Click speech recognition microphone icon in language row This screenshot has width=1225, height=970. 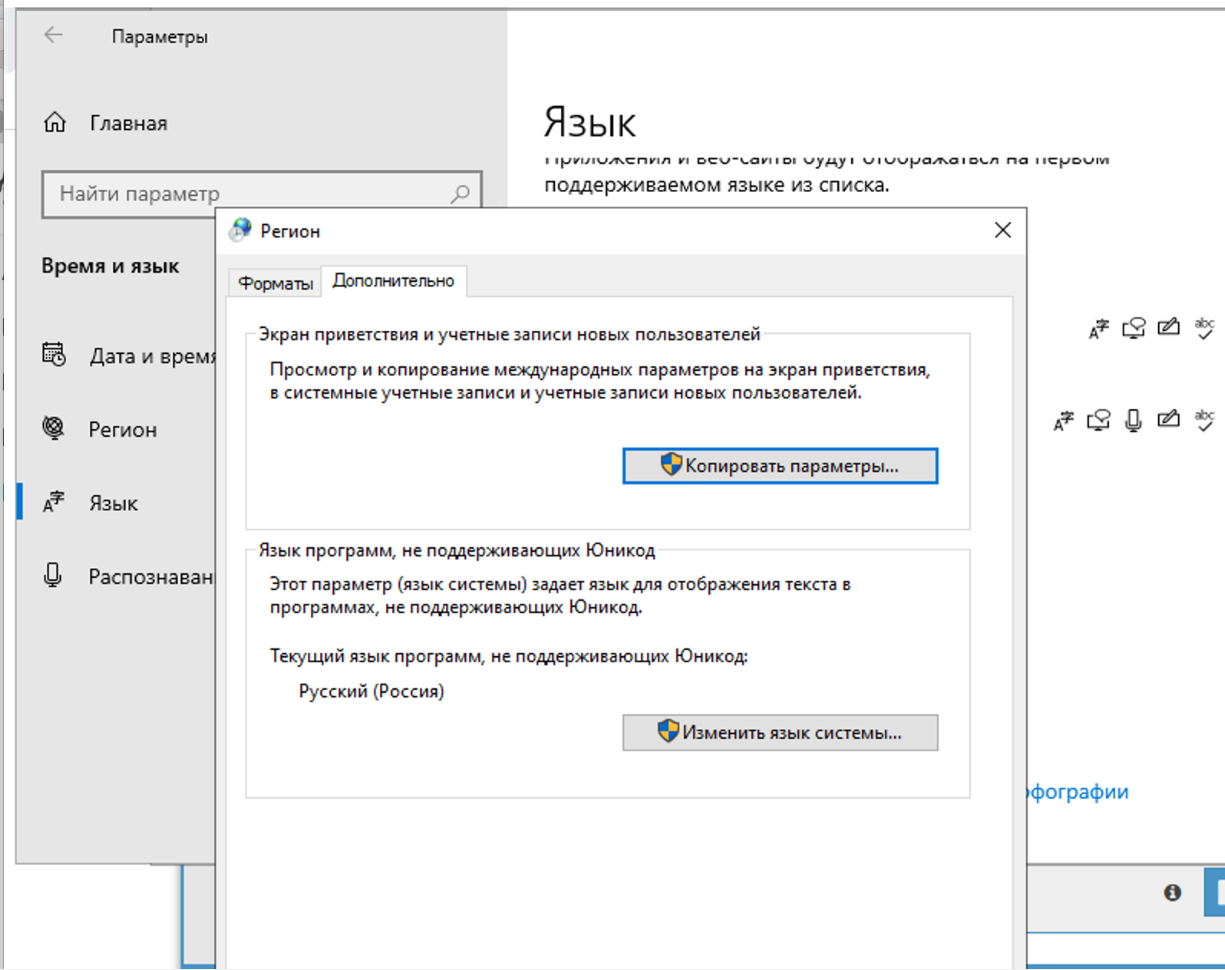1133,421
